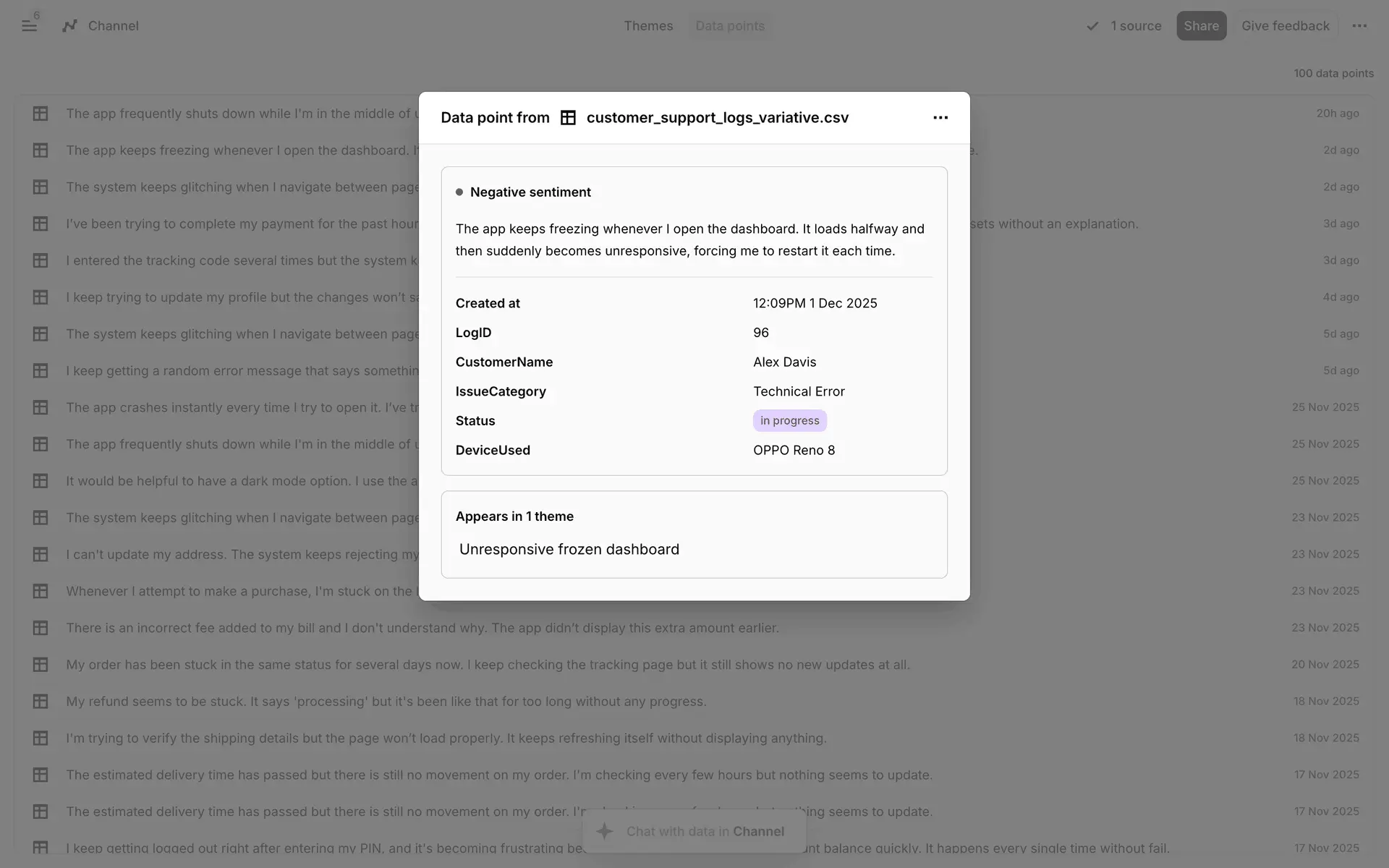This screenshot has height=868, width=1389.
Task: Click the checkmark next to 1 source
Action: (x=1092, y=26)
